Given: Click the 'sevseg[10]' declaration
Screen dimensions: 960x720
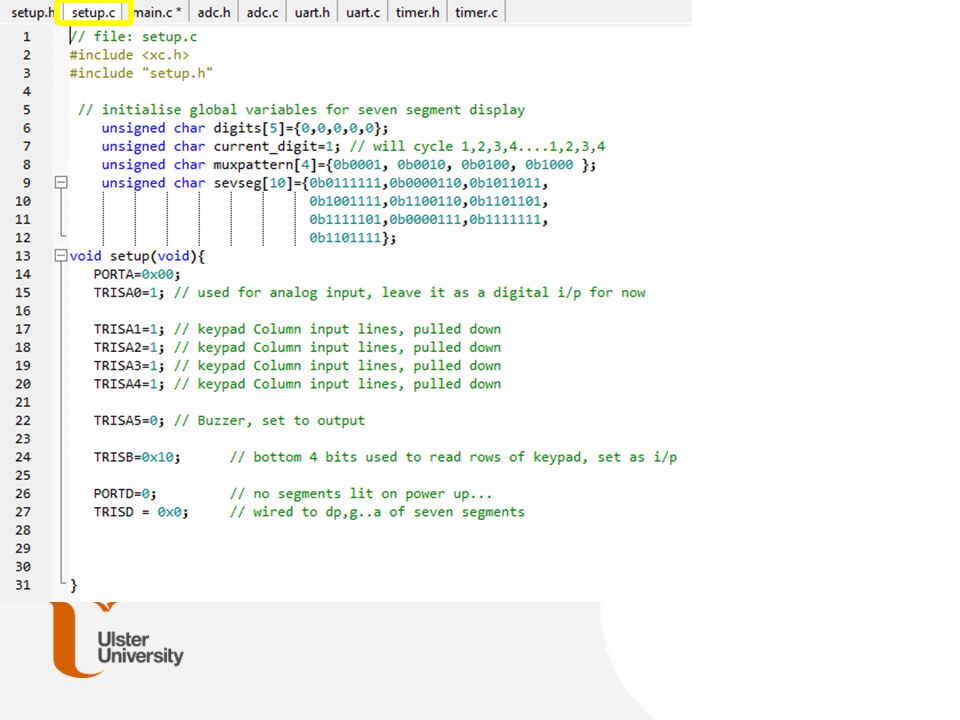Looking at the screenshot, I should tap(324, 183).
